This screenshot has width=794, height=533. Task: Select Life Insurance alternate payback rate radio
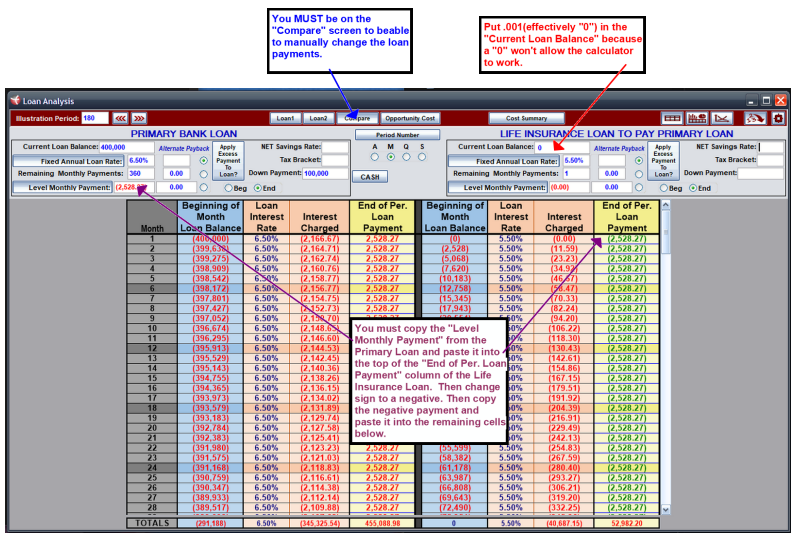639,160
